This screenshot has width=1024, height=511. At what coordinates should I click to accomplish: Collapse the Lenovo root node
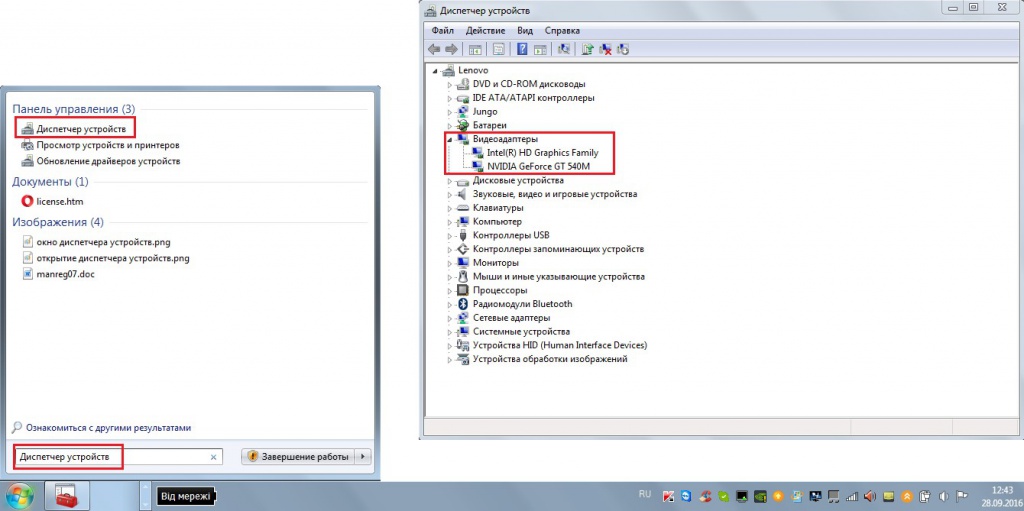[x=434, y=71]
